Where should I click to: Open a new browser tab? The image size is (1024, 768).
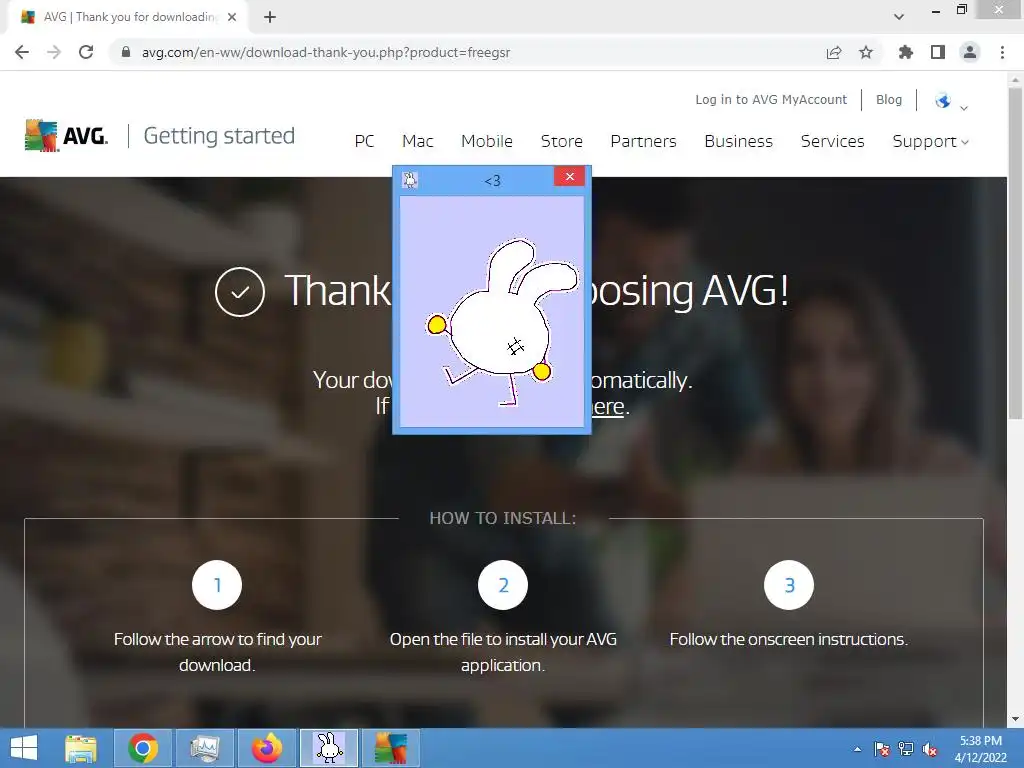(270, 17)
